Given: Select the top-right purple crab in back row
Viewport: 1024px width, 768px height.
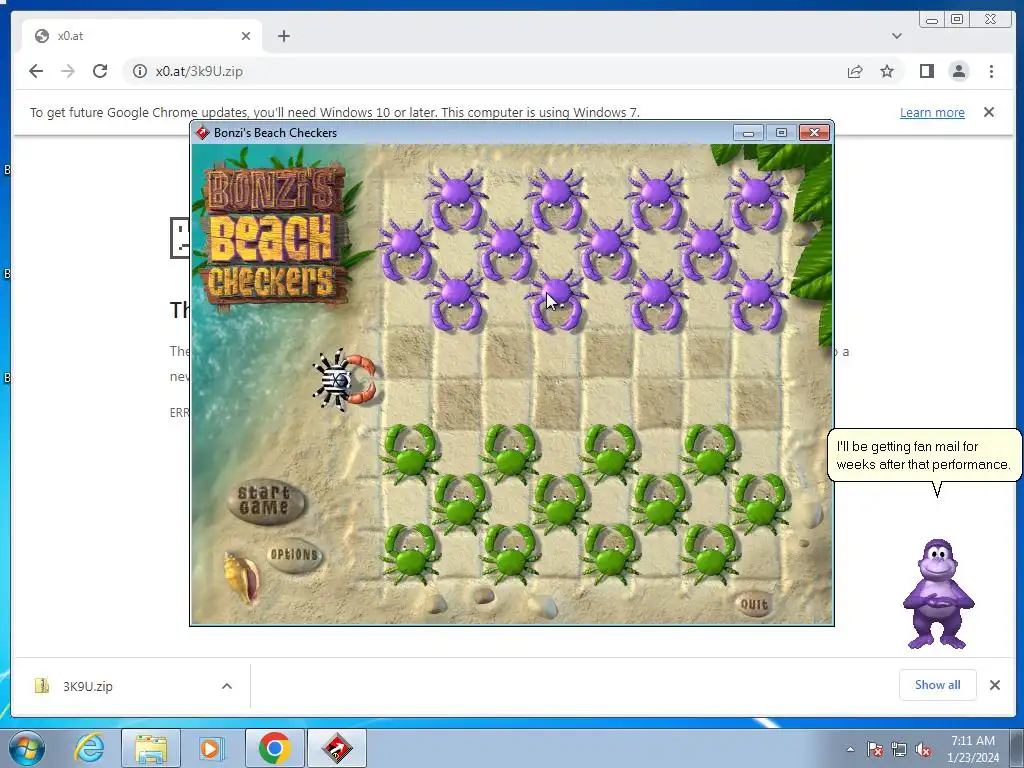Looking at the screenshot, I should (x=756, y=200).
